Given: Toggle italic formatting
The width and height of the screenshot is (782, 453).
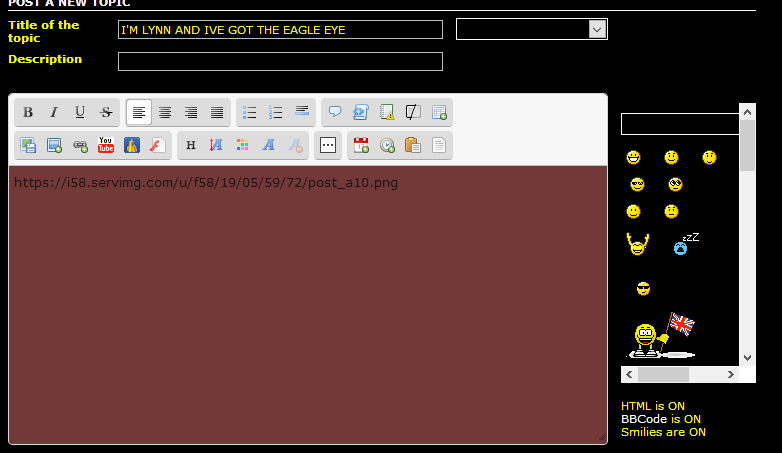Looking at the screenshot, I should [x=54, y=112].
